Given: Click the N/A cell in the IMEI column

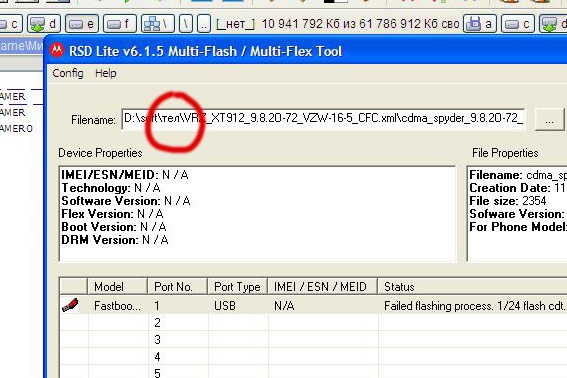Looking at the screenshot, I should point(284,306).
